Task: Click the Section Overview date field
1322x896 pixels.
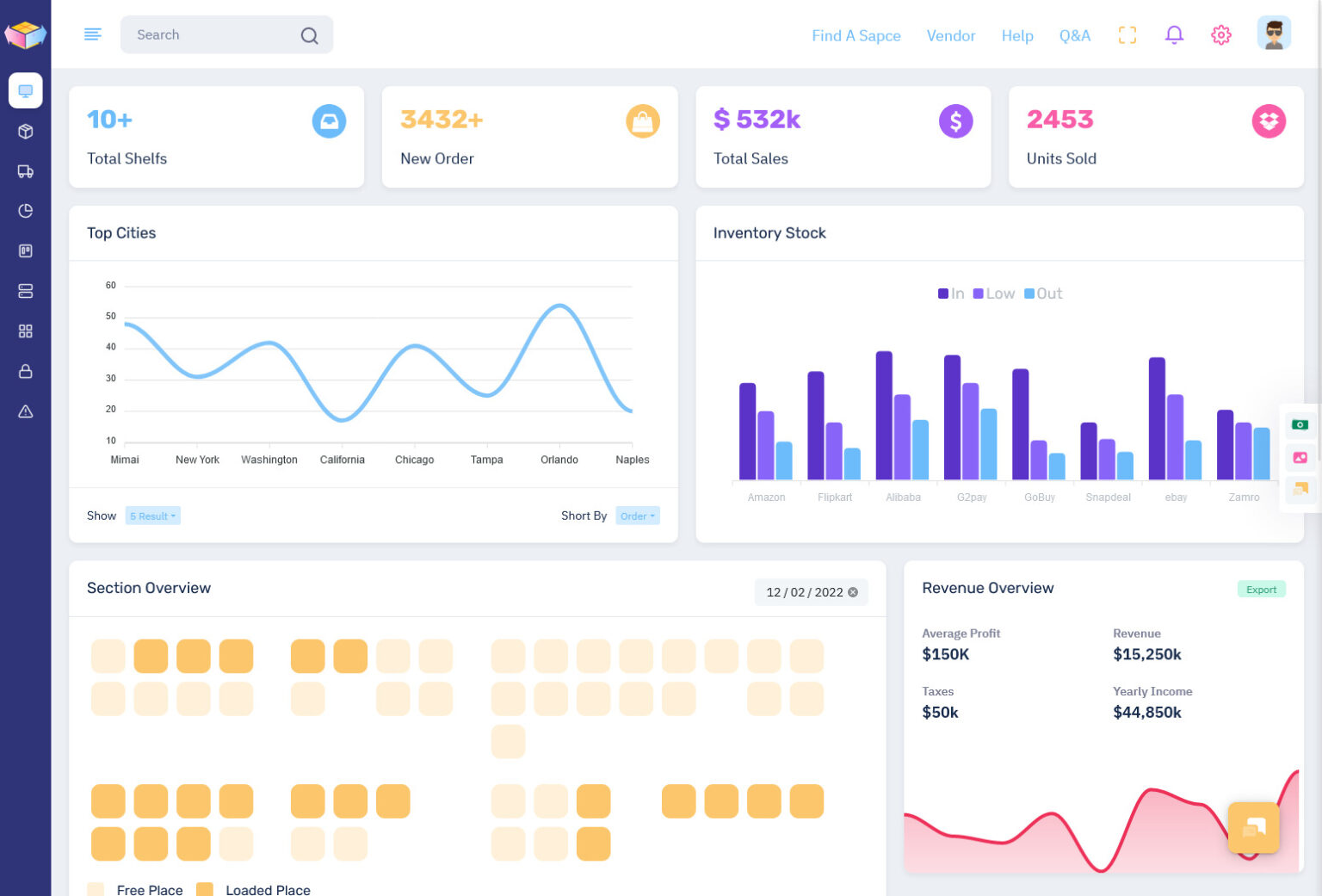Action: pos(812,592)
